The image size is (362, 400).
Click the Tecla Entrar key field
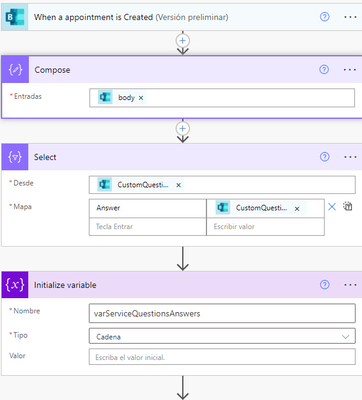click(148, 227)
